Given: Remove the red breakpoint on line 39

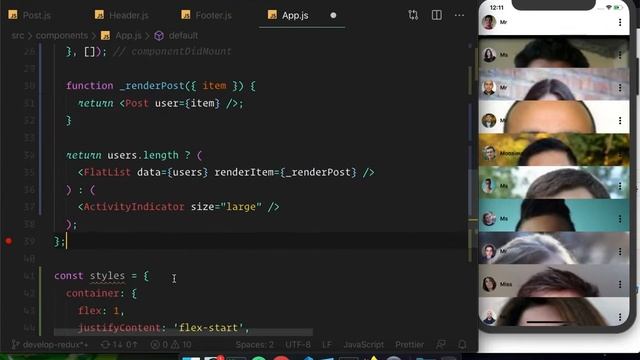Looking at the screenshot, I should pos(9,241).
